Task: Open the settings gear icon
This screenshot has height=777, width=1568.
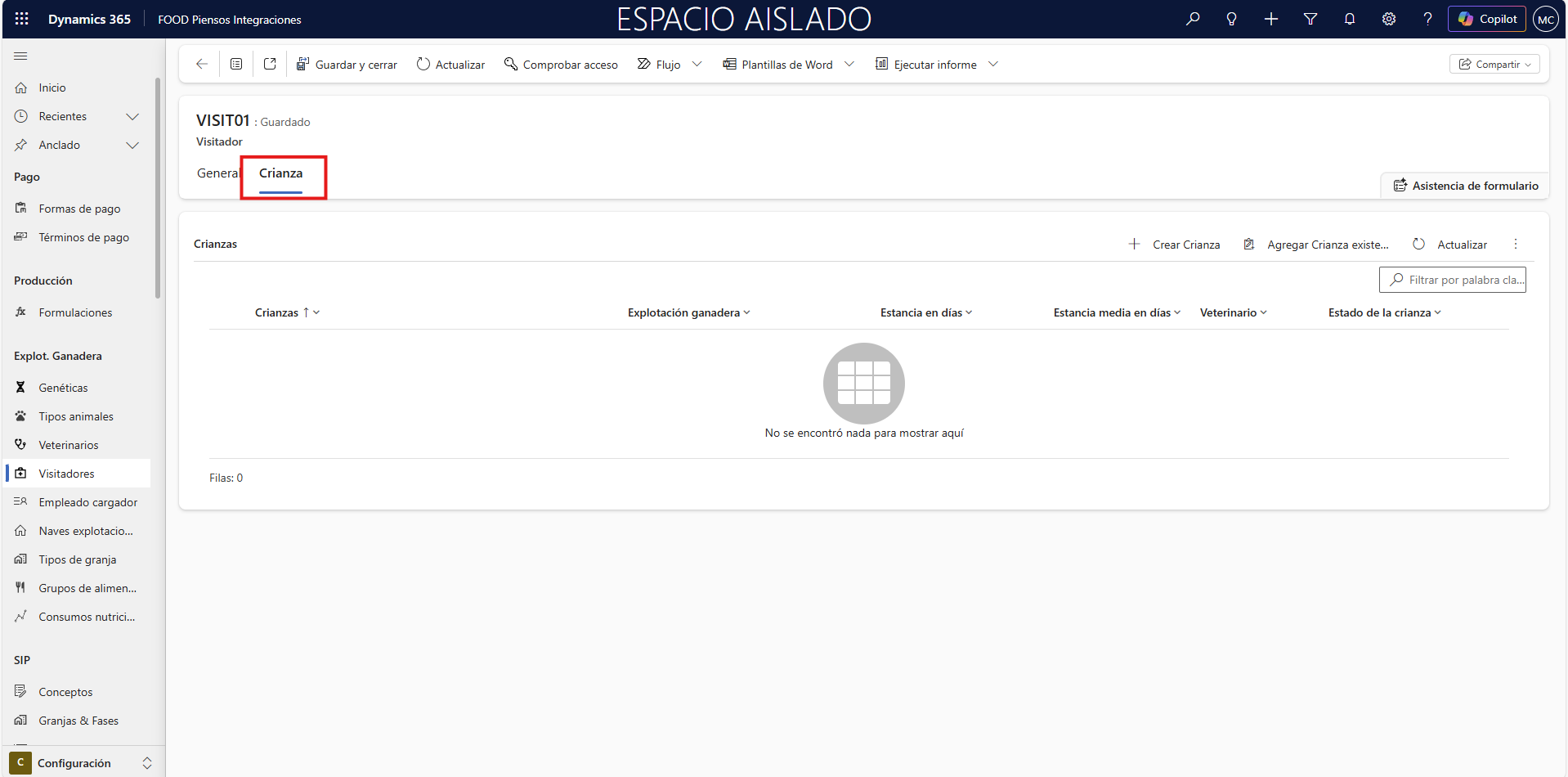Action: click(1388, 19)
